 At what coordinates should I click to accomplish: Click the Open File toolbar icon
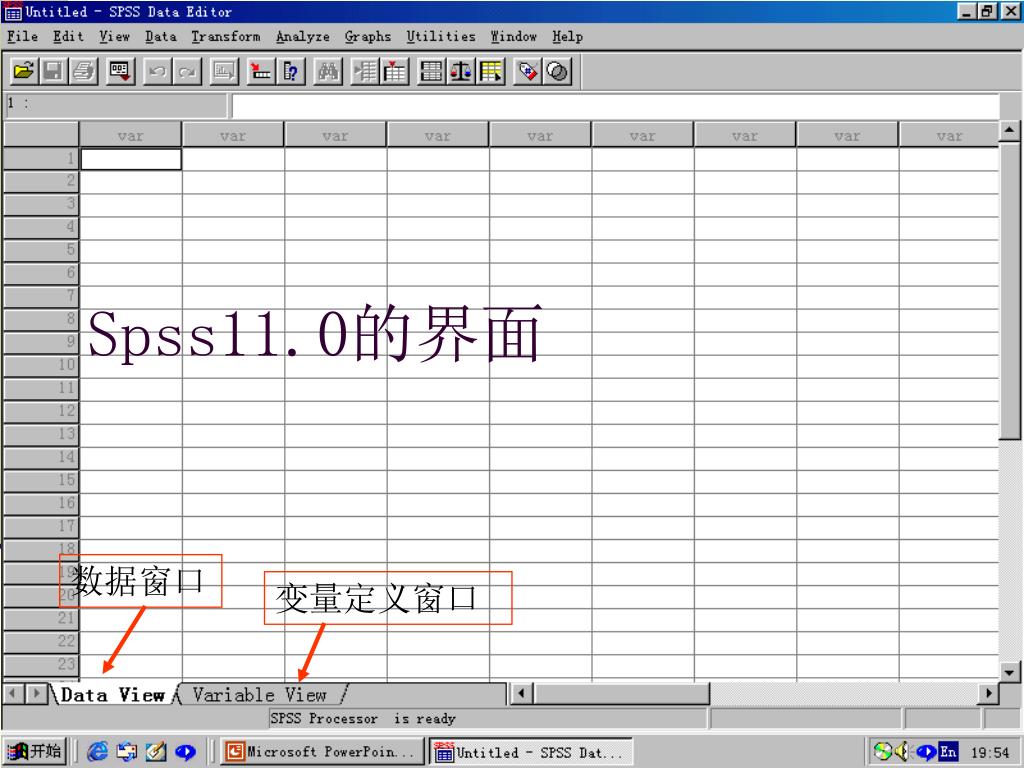[x=24, y=71]
